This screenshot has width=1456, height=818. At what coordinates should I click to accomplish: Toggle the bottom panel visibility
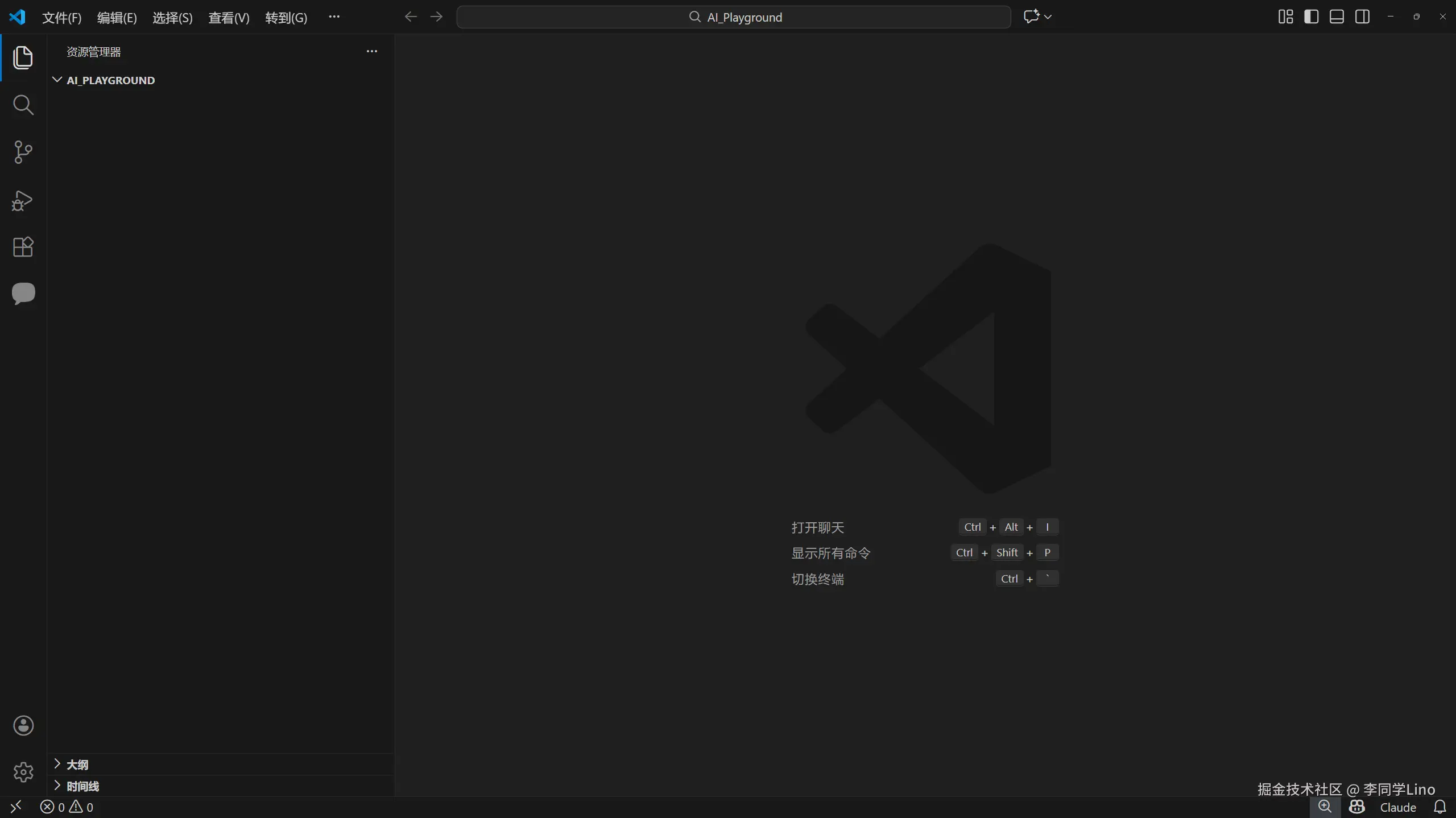1337,17
